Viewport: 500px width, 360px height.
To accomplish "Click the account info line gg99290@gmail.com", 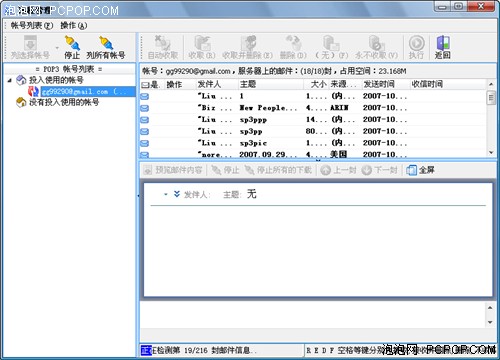I will pos(274,71).
